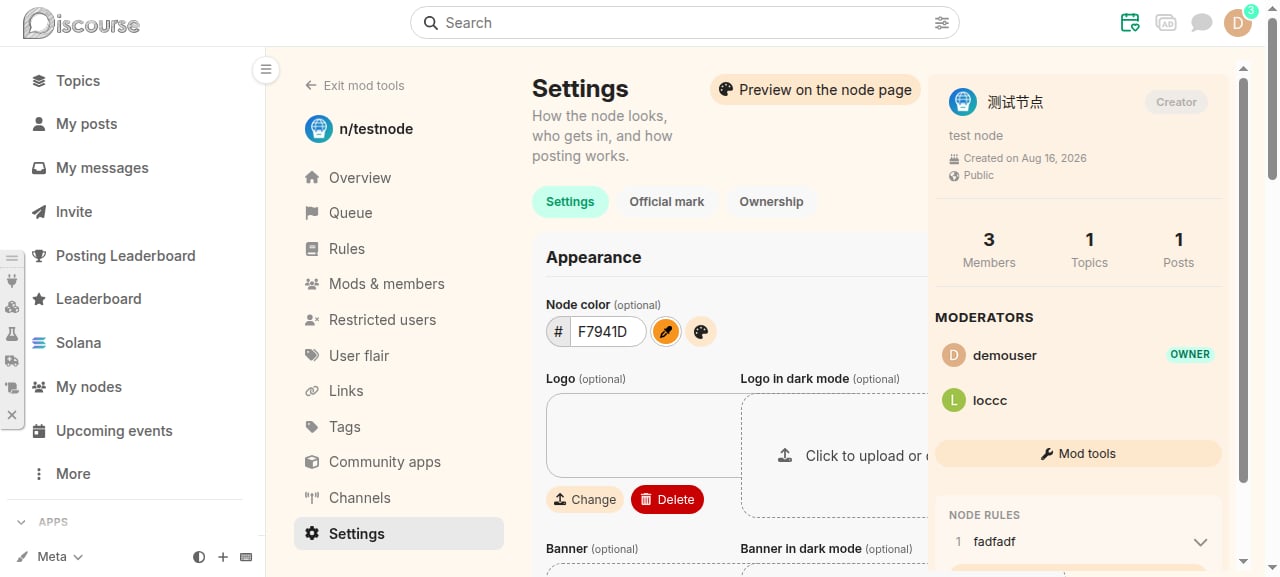Open moderator demouser profile
The height and width of the screenshot is (577, 1280).
(1004, 355)
